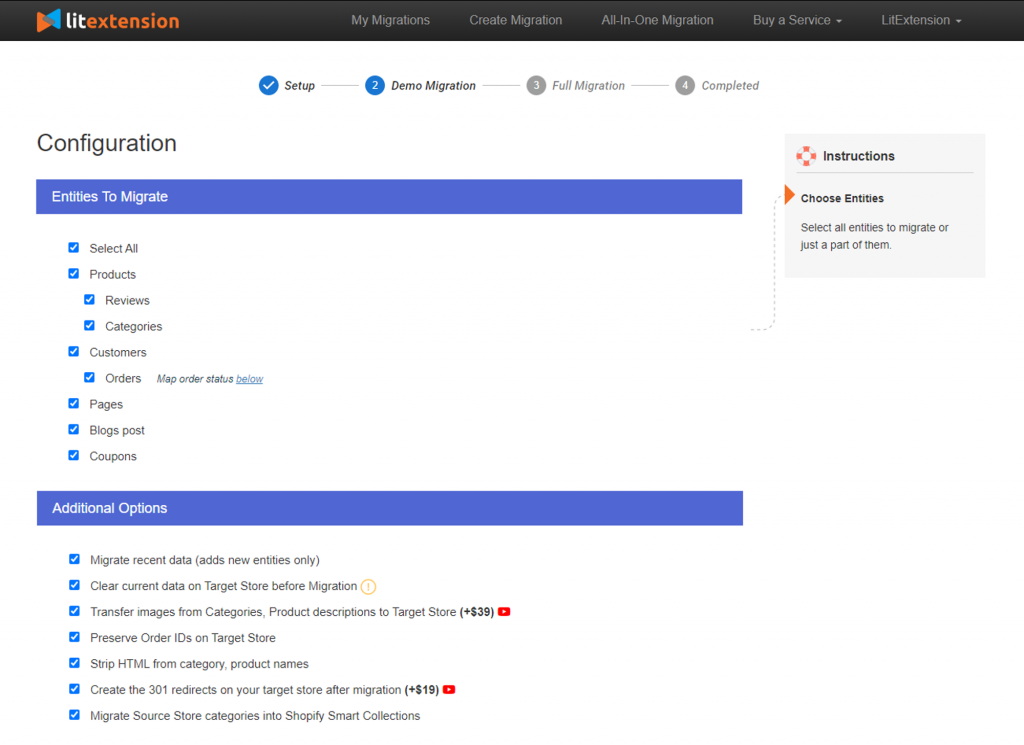Open All-In-One Migration

(657, 19)
